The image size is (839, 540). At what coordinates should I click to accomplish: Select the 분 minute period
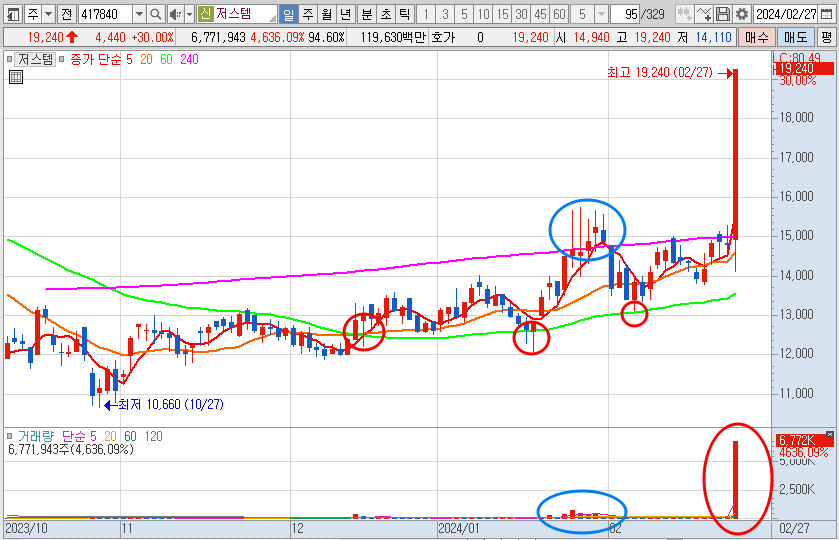point(367,14)
